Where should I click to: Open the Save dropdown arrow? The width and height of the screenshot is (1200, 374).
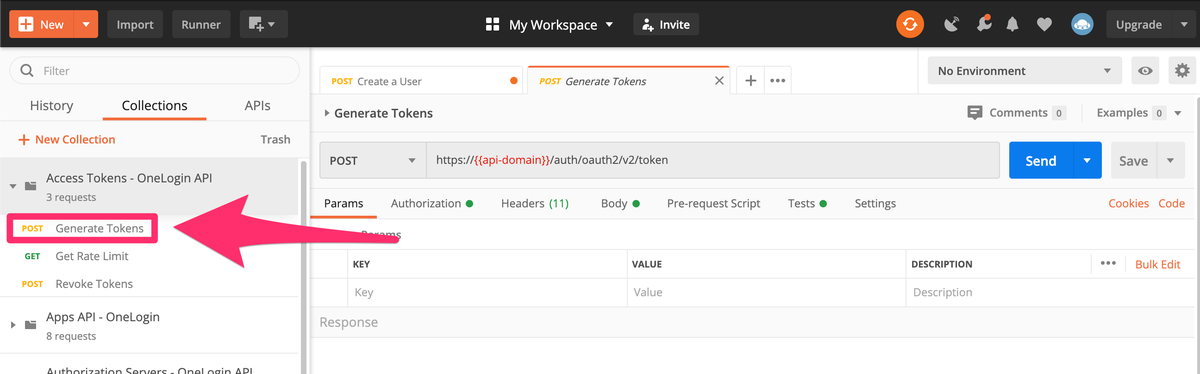pyautogui.click(x=1171, y=160)
